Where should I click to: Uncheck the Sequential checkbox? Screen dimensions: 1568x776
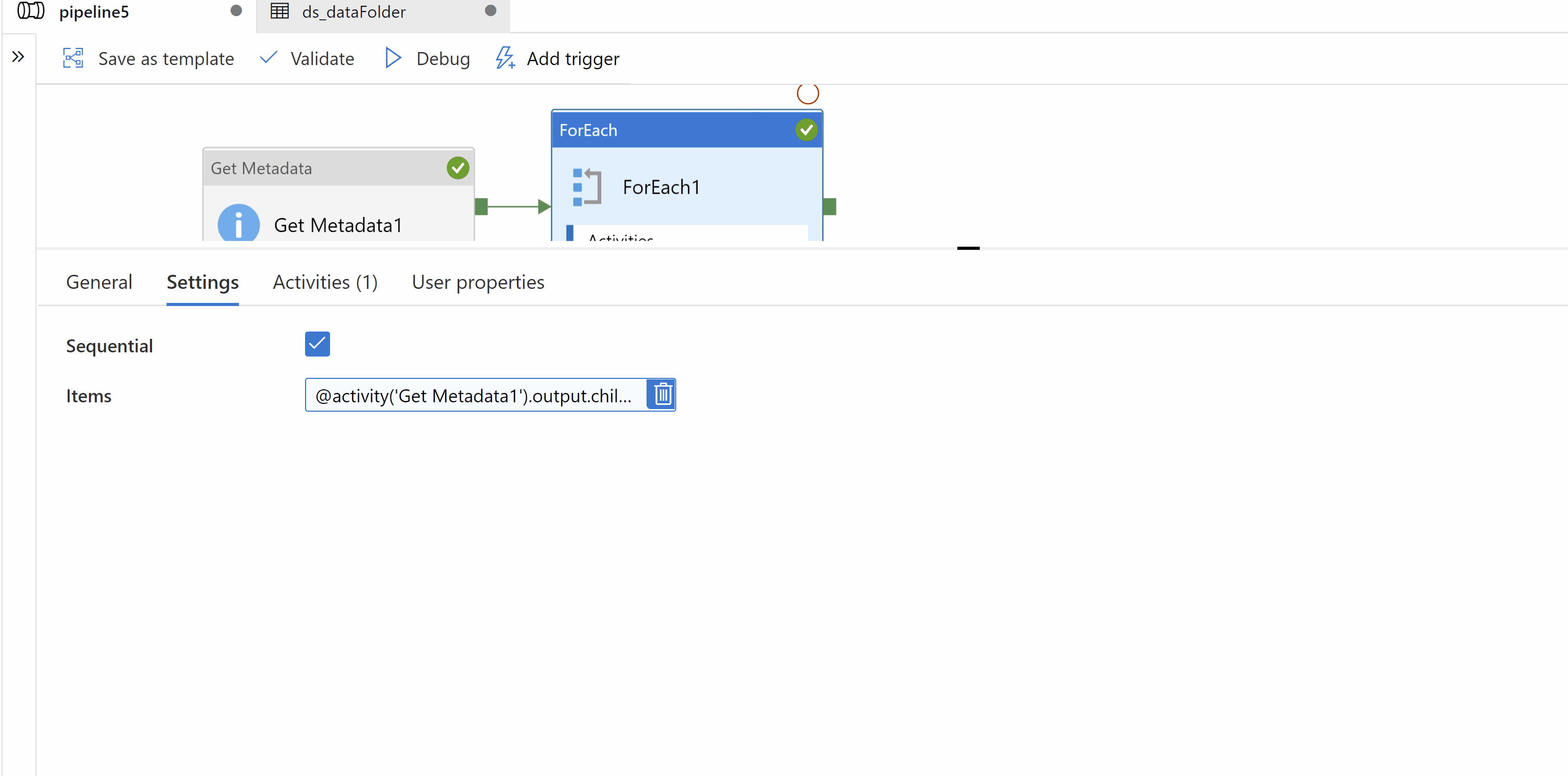[x=317, y=344]
